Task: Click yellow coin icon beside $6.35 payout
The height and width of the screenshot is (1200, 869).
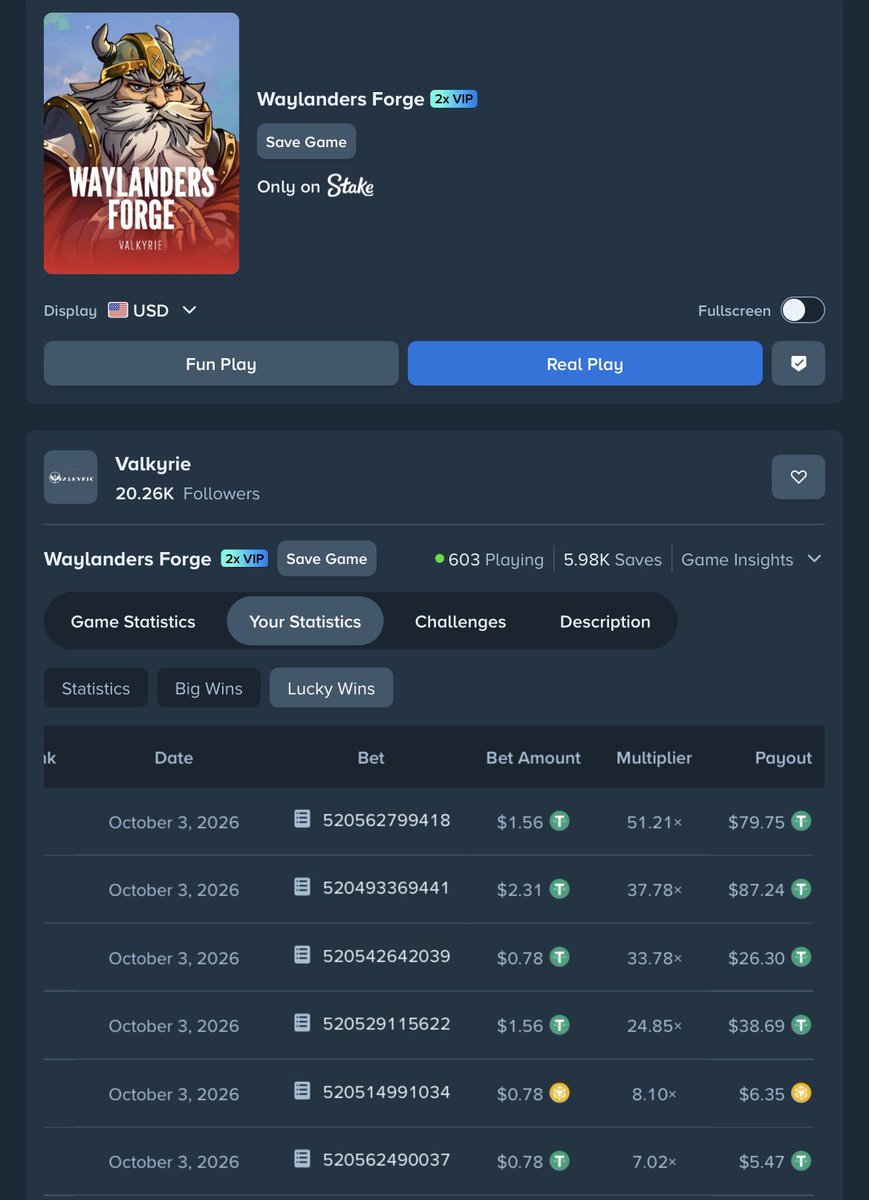Action: point(801,1093)
